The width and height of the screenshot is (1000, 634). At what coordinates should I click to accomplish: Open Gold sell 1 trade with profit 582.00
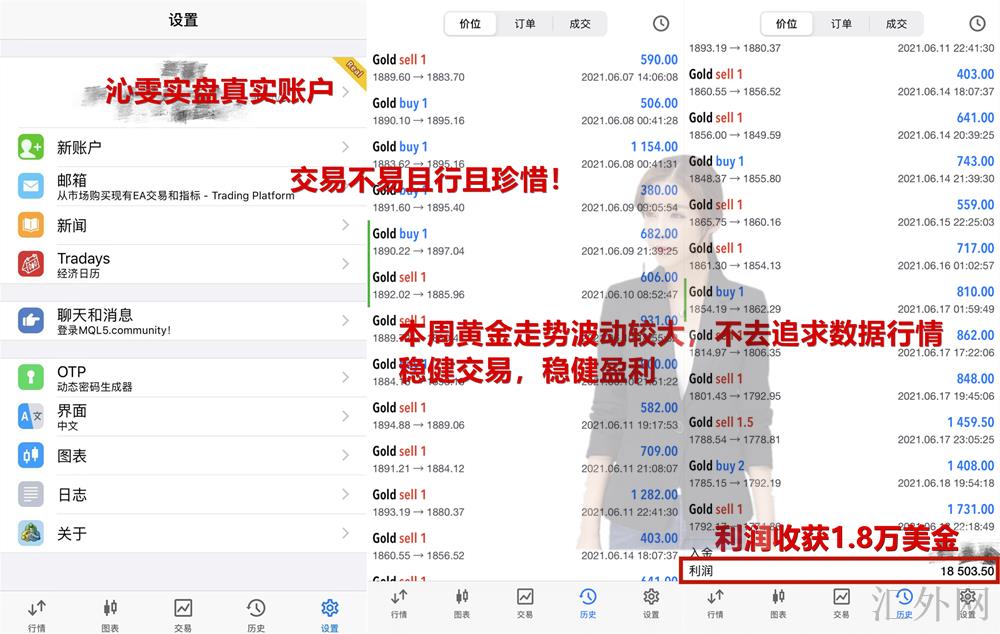point(525,416)
